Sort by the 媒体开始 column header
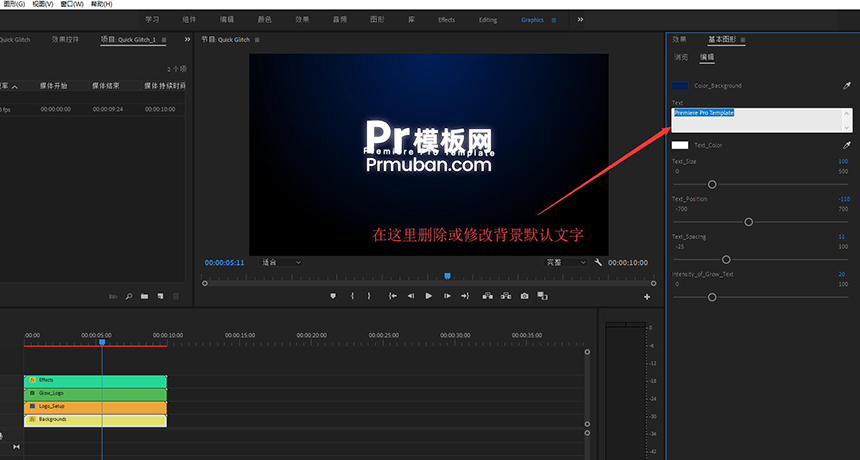The image size is (860, 460). coord(53,86)
